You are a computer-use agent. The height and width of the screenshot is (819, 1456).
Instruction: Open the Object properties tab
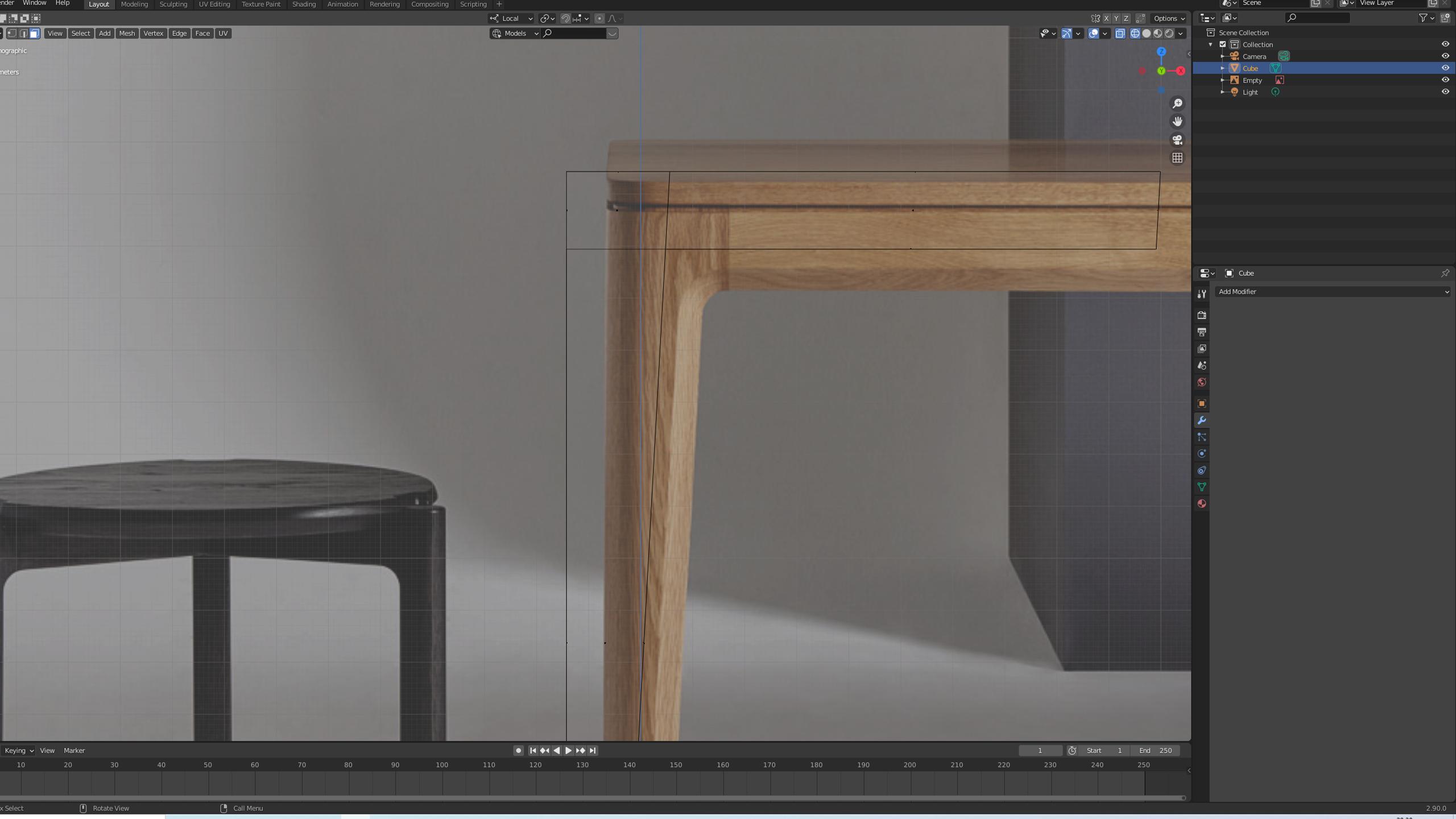click(x=1201, y=404)
